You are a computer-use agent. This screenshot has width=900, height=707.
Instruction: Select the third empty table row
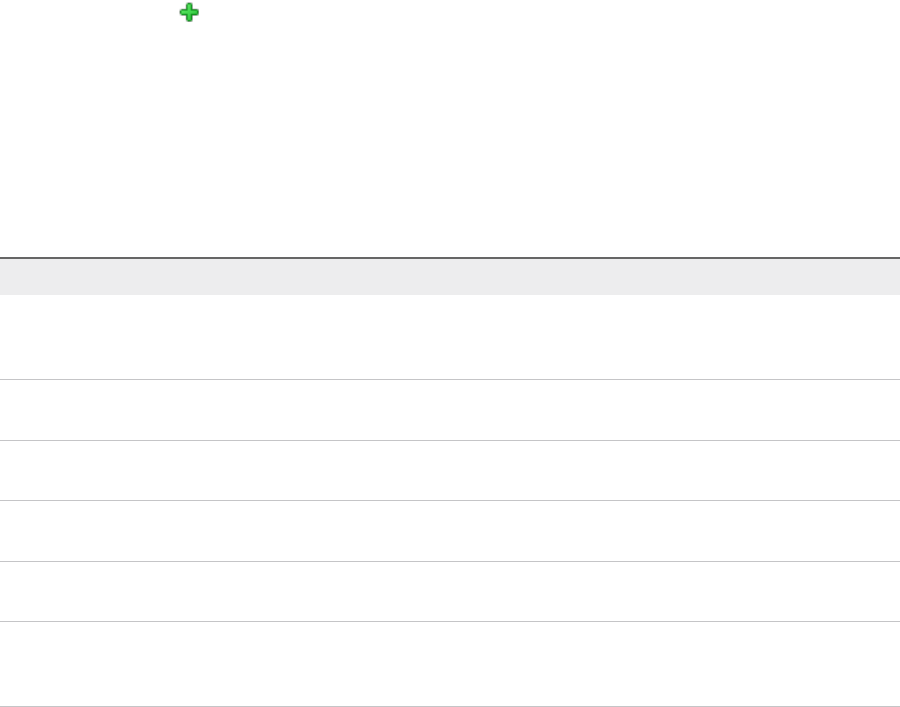[450, 470]
